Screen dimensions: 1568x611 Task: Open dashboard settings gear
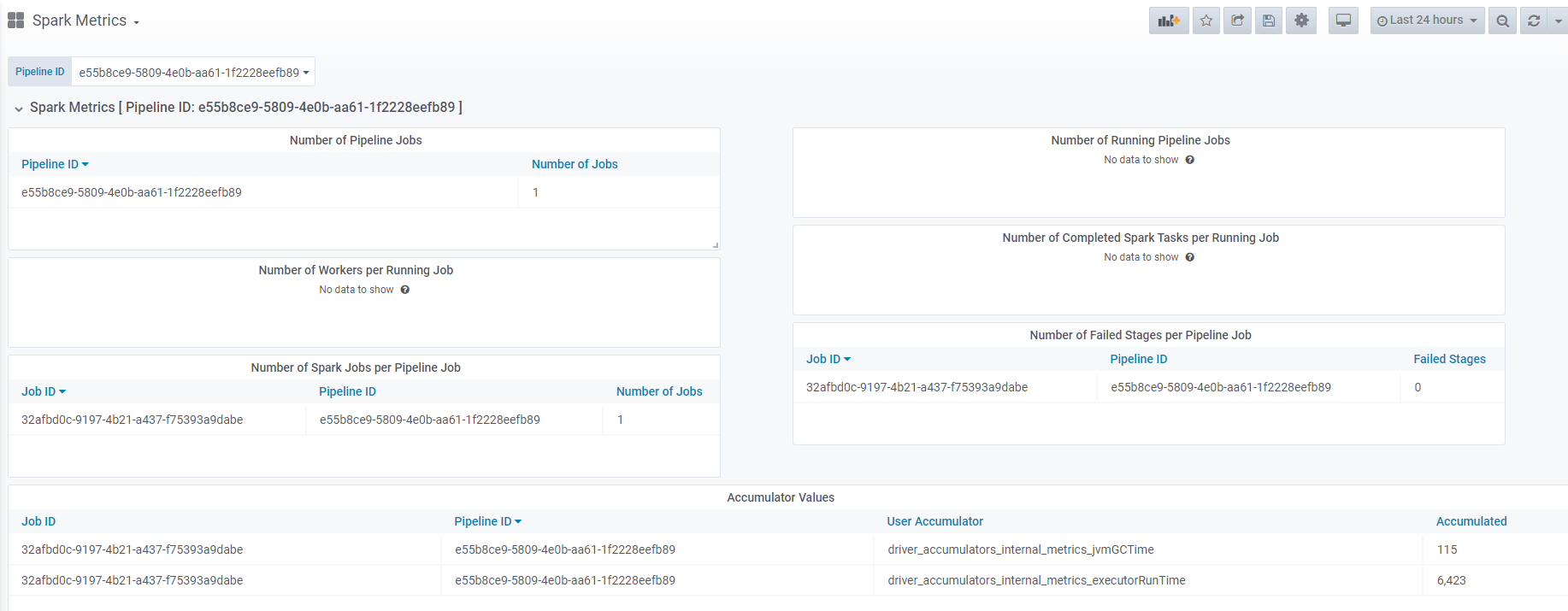click(x=1301, y=21)
